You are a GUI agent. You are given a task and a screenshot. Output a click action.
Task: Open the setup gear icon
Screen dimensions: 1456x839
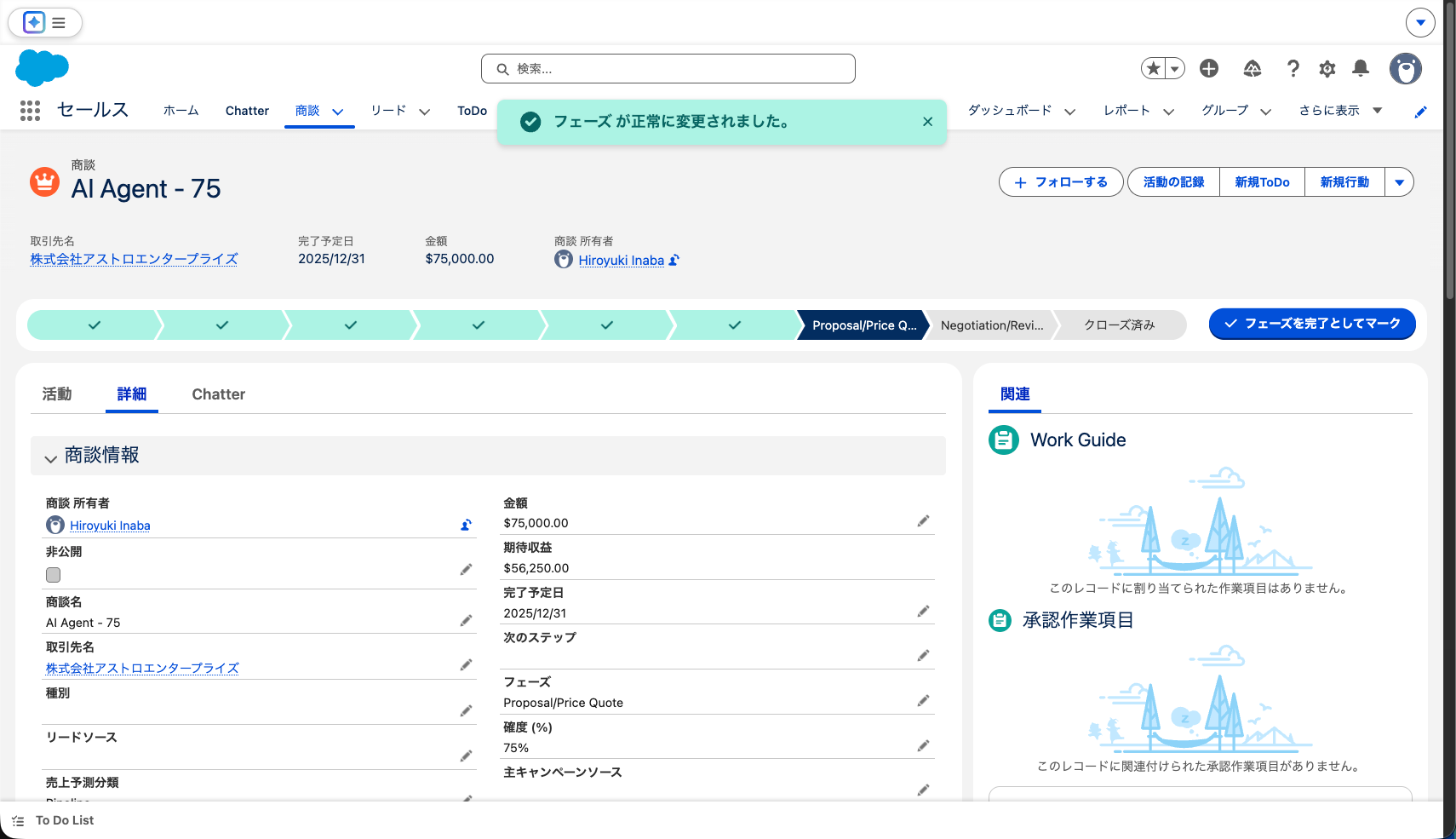pos(1327,68)
